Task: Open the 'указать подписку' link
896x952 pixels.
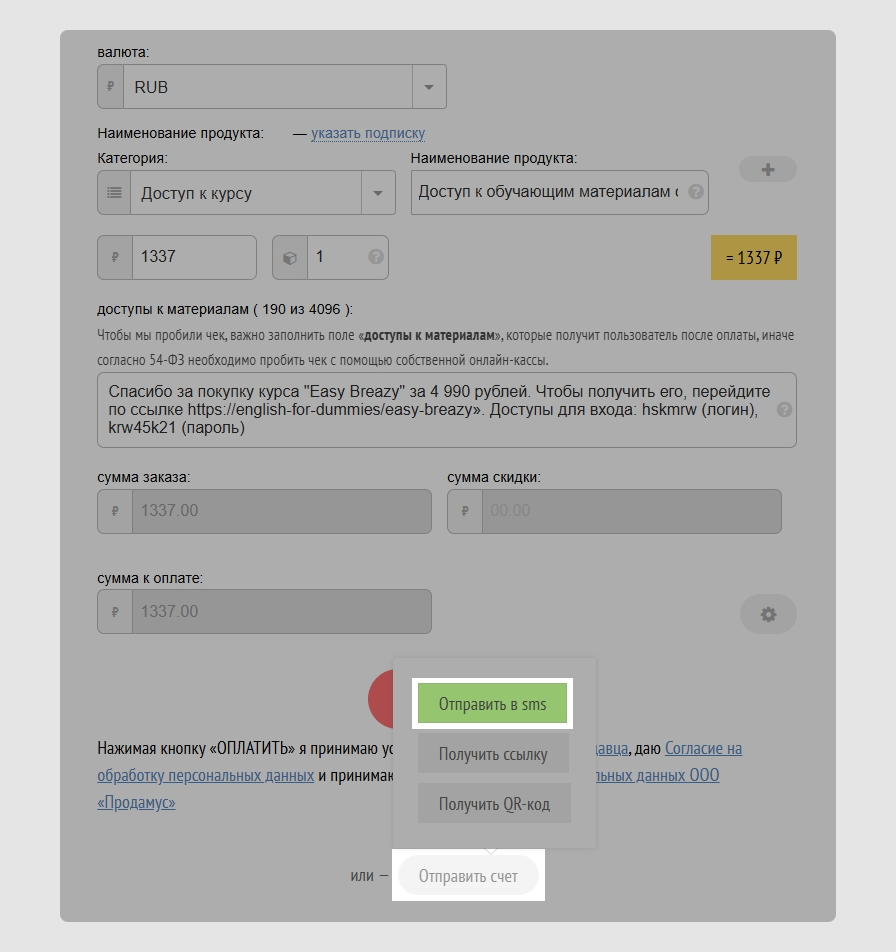Action: coord(367,133)
